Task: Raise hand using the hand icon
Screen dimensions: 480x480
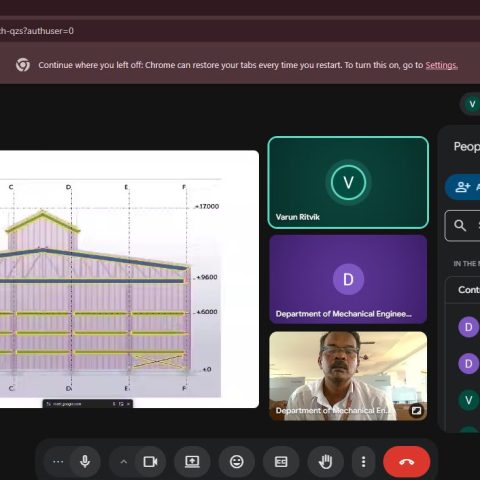Action: 325,462
